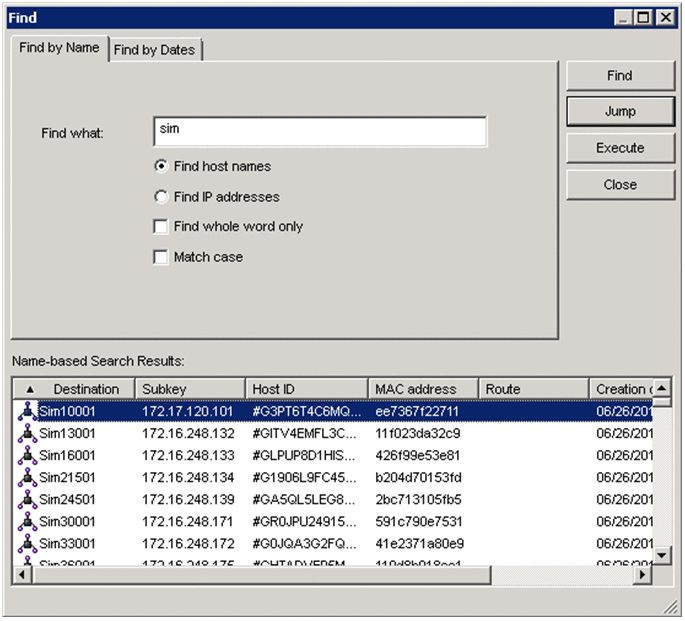Select the Find host names option

161,167
